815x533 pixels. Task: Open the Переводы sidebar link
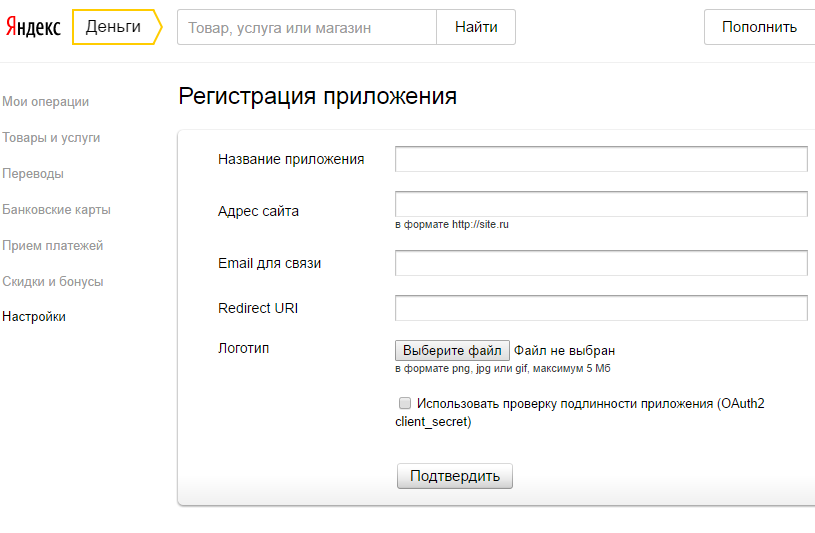pos(33,174)
